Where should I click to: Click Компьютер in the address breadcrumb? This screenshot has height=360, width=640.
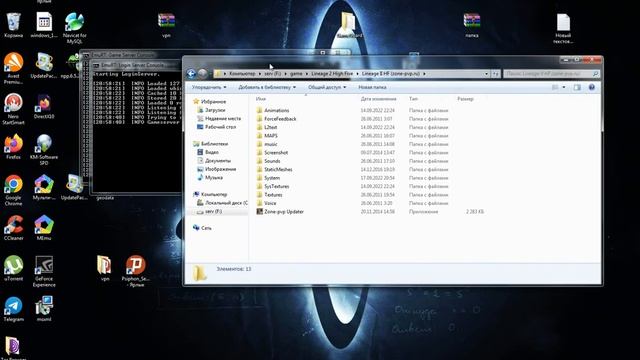tap(242, 74)
